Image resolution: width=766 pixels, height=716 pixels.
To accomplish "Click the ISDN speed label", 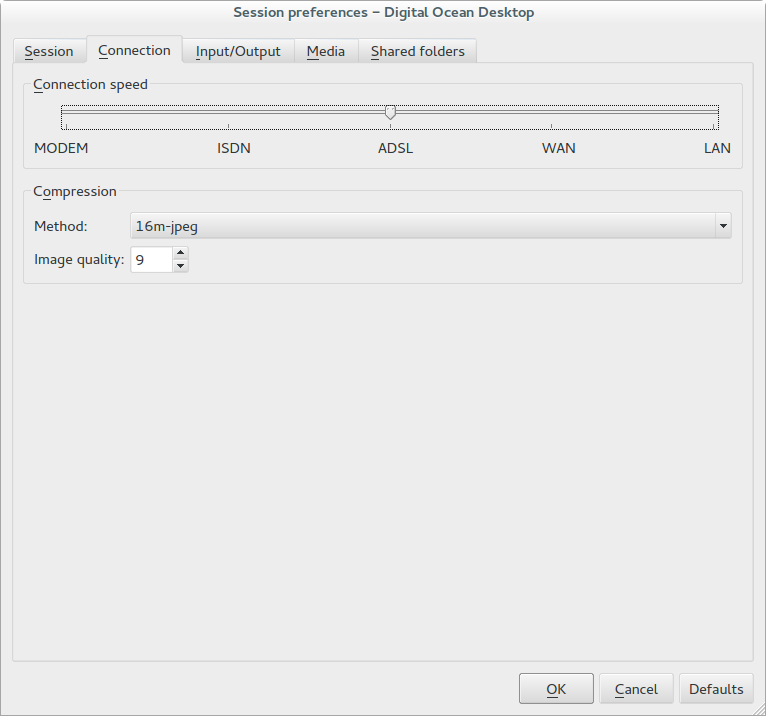I will pyautogui.click(x=234, y=148).
